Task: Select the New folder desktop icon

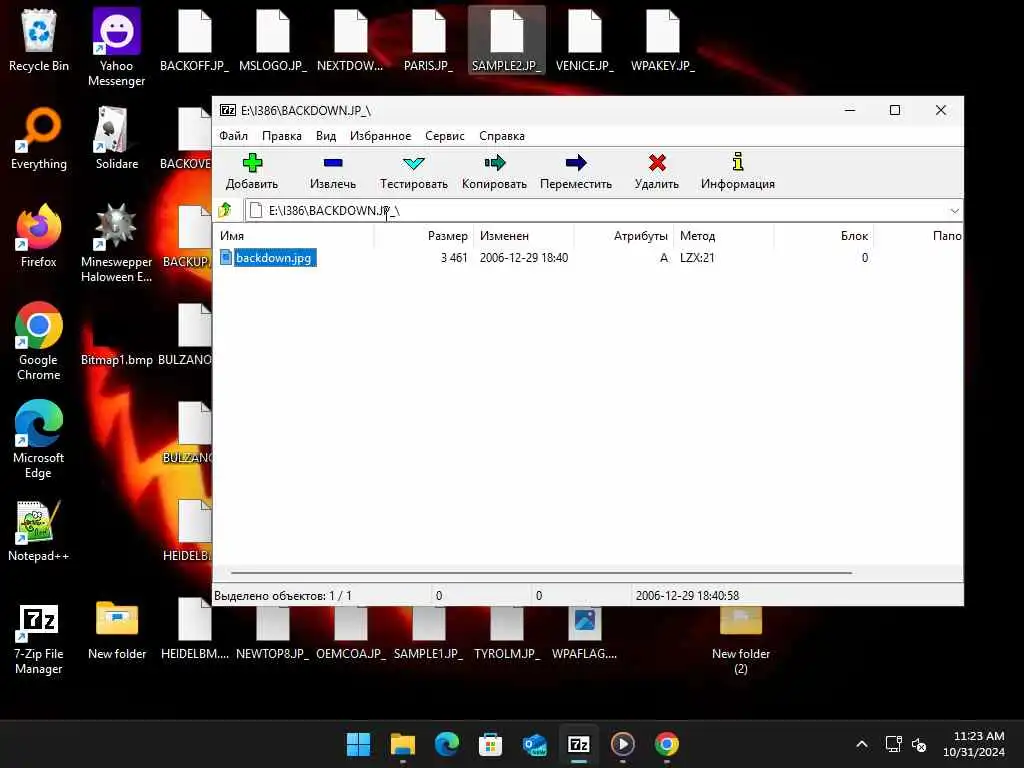Action: pos(117,629)
